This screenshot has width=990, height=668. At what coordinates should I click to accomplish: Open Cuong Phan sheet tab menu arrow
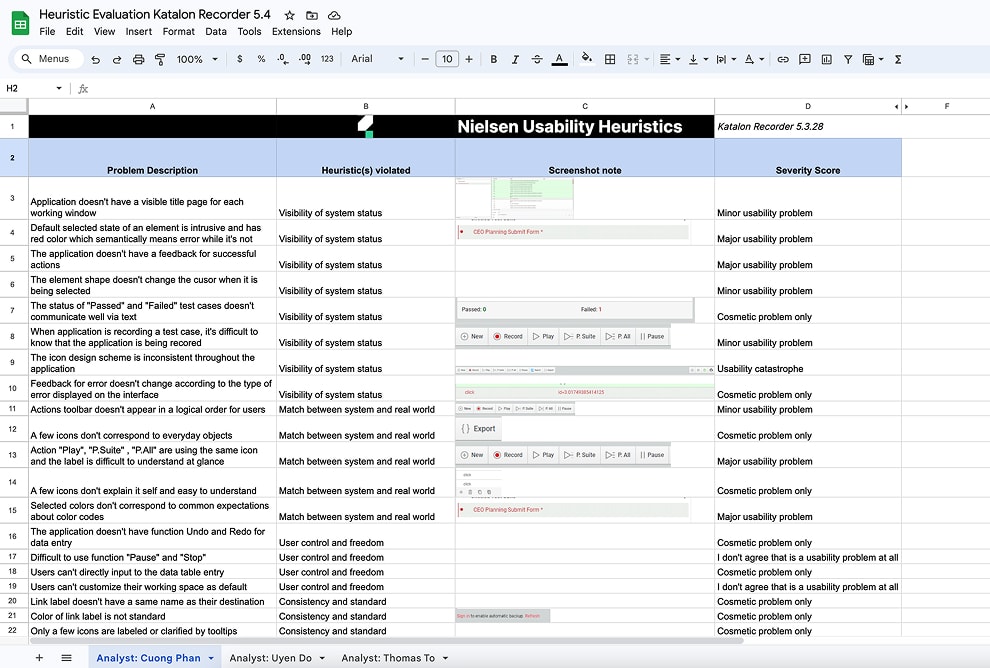(211, 658)
